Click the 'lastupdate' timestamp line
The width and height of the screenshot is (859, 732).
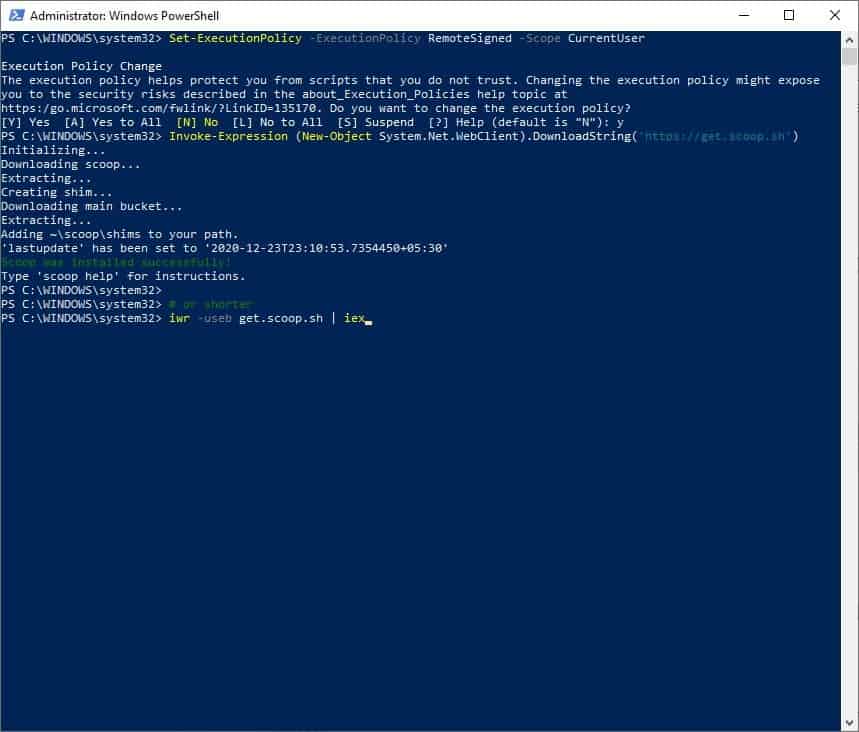[x=225, y=248]
